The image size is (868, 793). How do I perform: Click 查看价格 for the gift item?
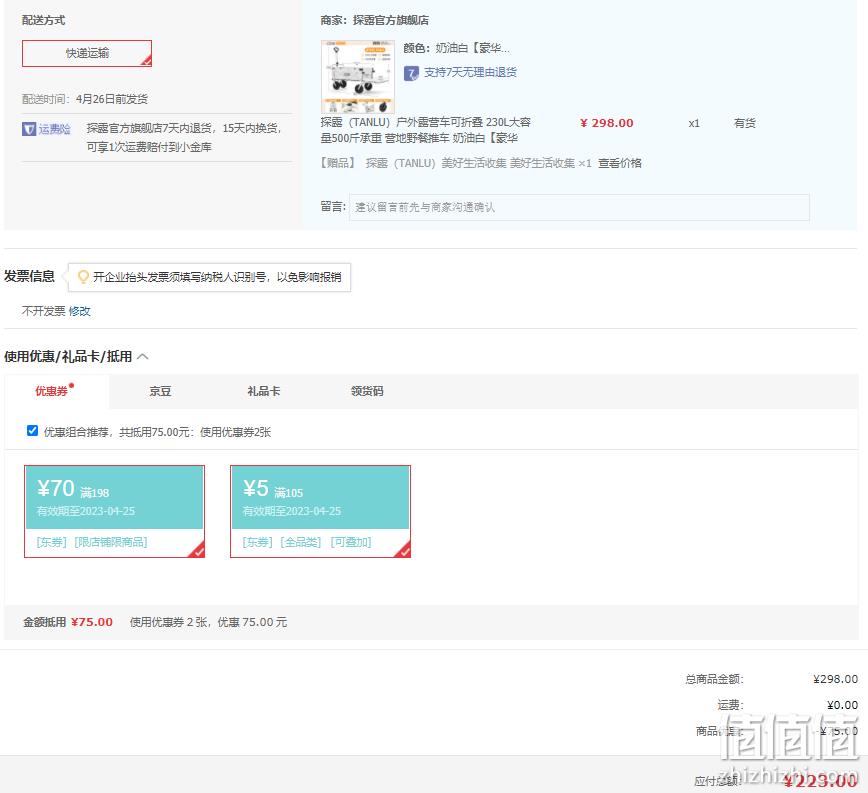click(619, 163)
